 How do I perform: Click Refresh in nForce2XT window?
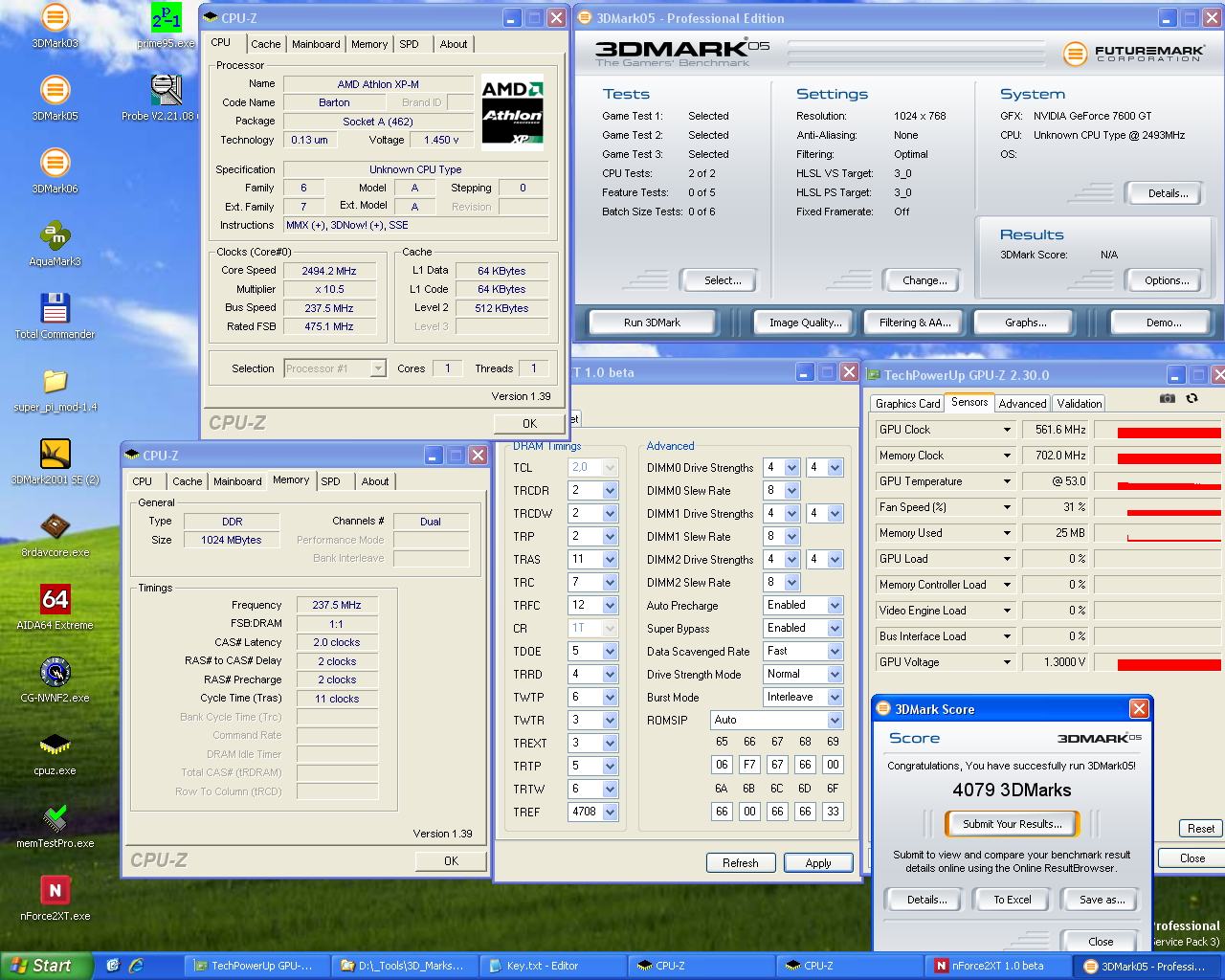click(740, 863)
